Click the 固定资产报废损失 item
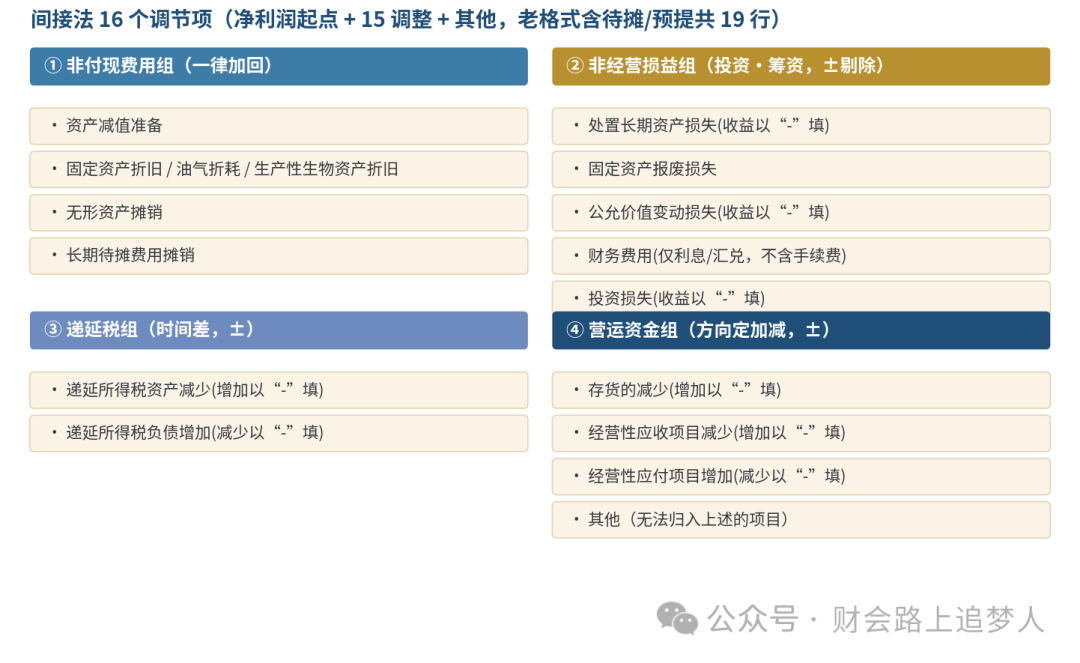1080x663 pixels. [x=801, y=169]
